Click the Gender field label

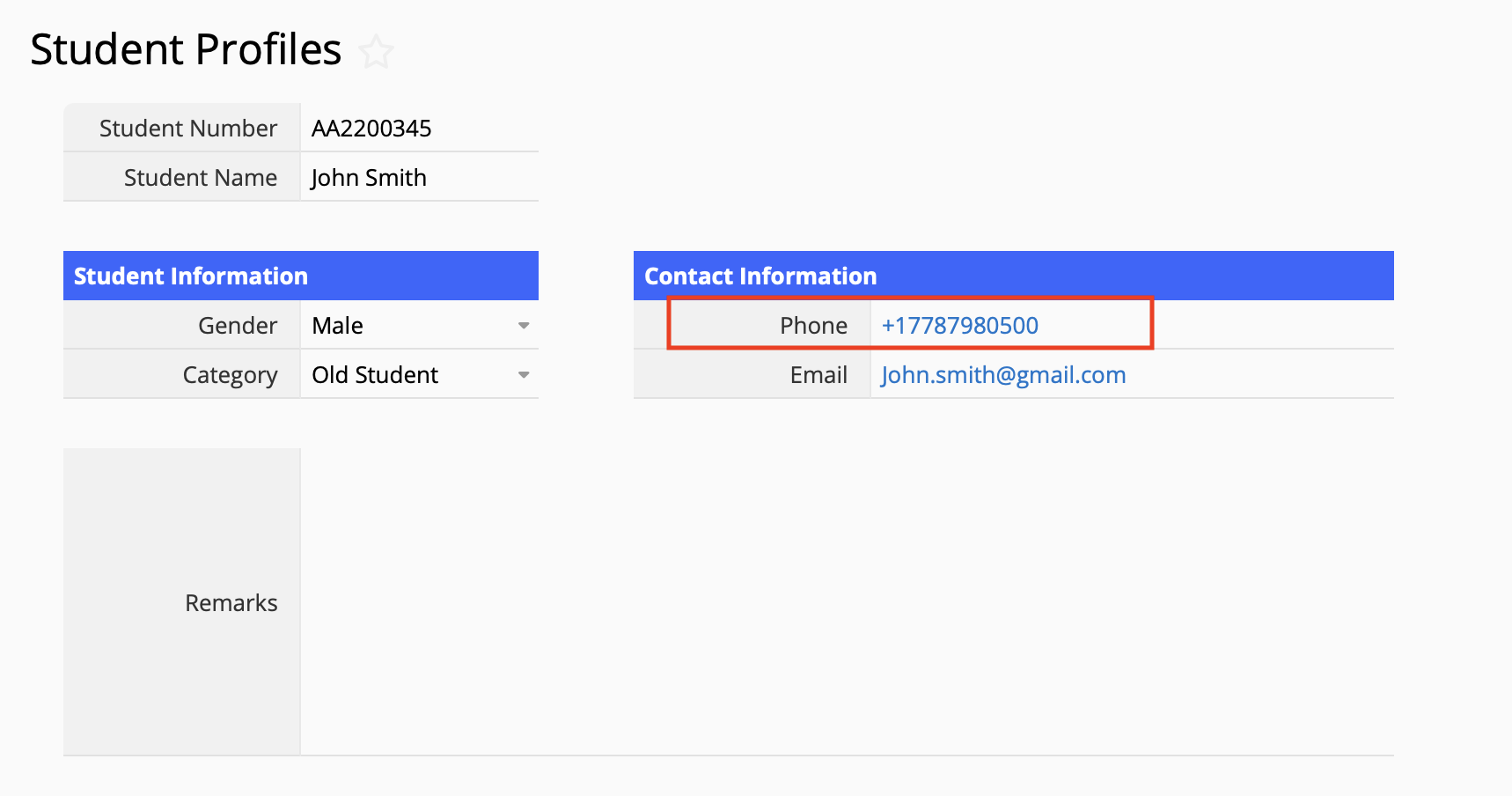point(238,326)
